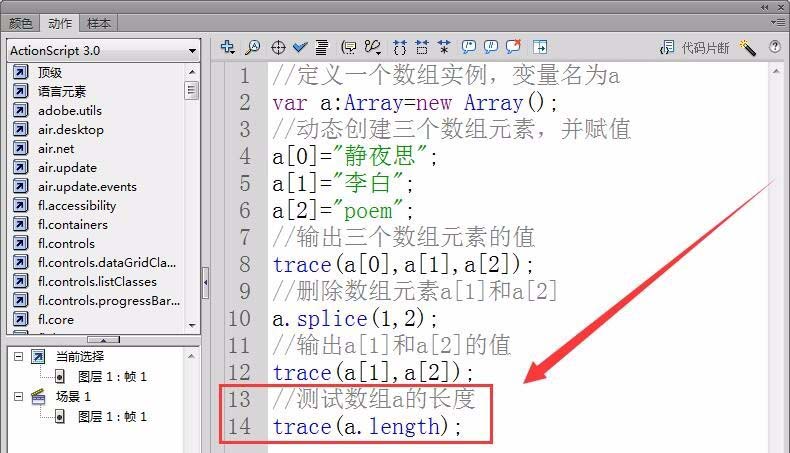Collapse selection icon in toolbar
The width and height of the screenshot is (790, 453).
pyautogui.click(x=422, y=47)
